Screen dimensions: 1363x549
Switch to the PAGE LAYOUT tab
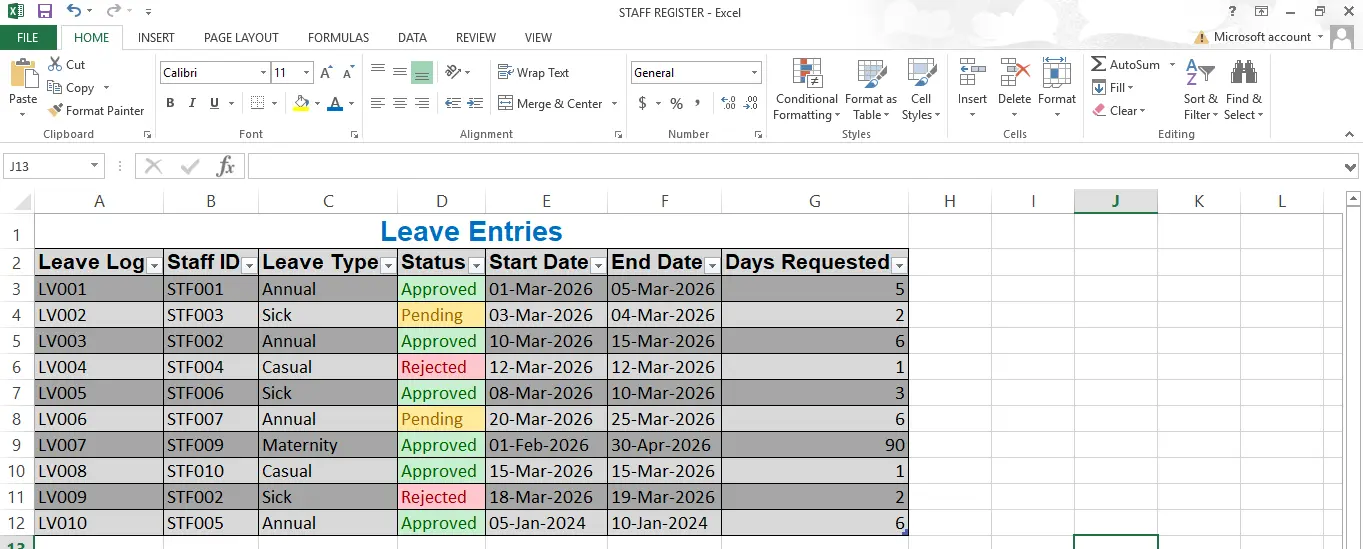pyautogui.click(x=241, y=38)
